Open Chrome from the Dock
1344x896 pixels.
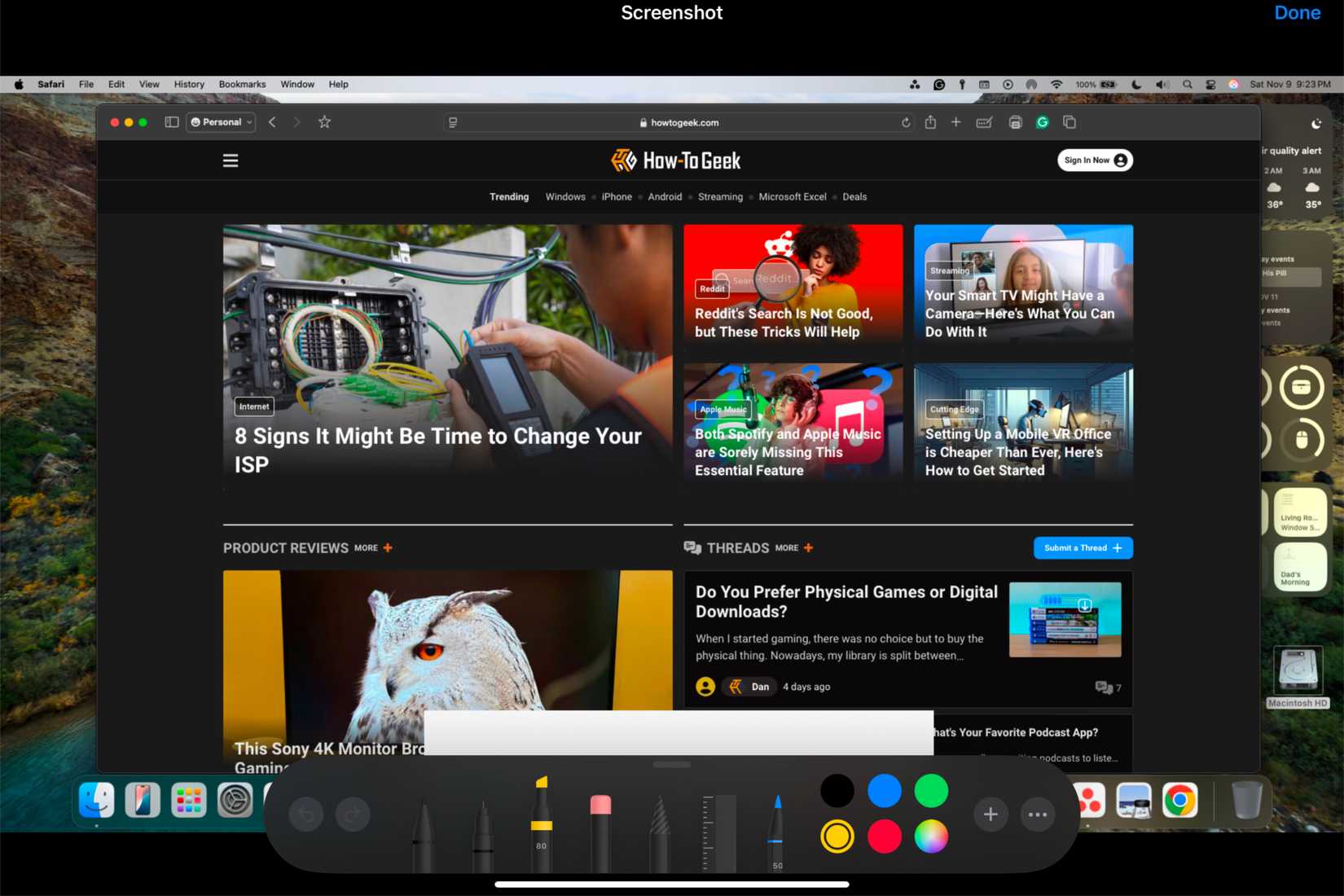(1179, 800)
